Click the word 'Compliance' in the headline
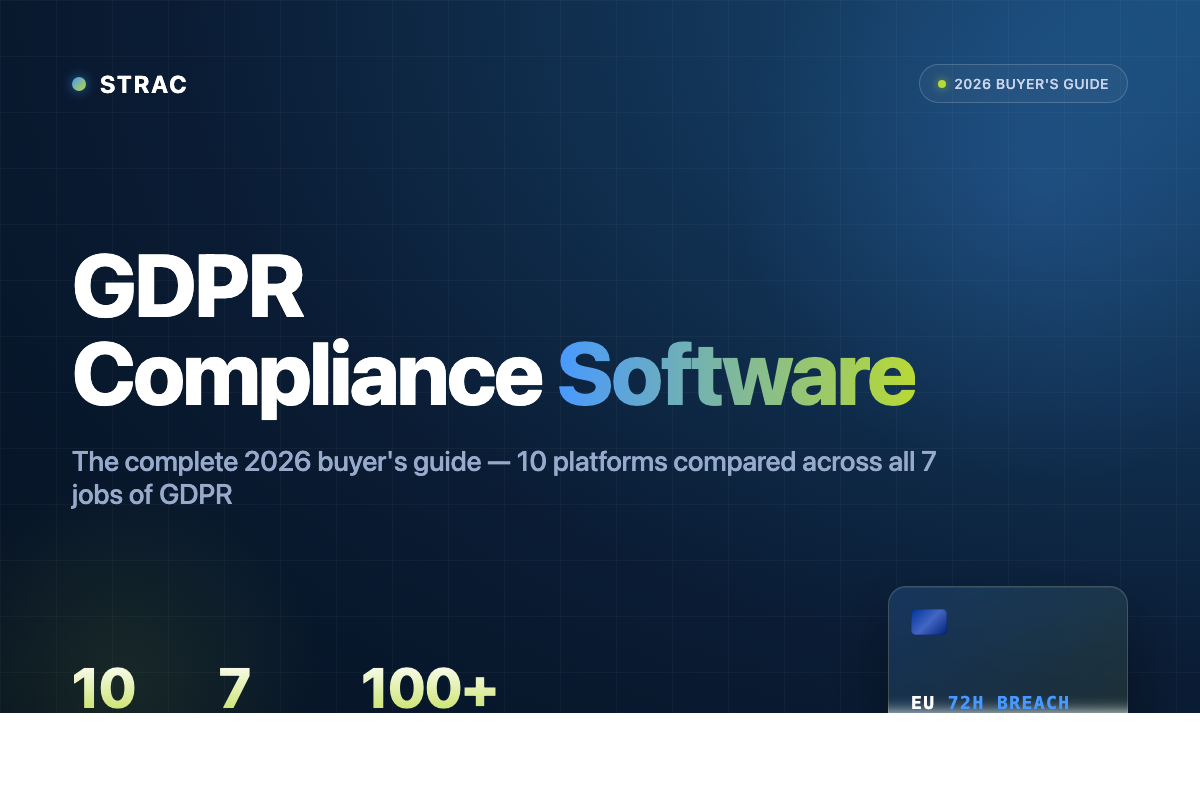The height and width of the screenshot is (800, 1200). (307, 376)
